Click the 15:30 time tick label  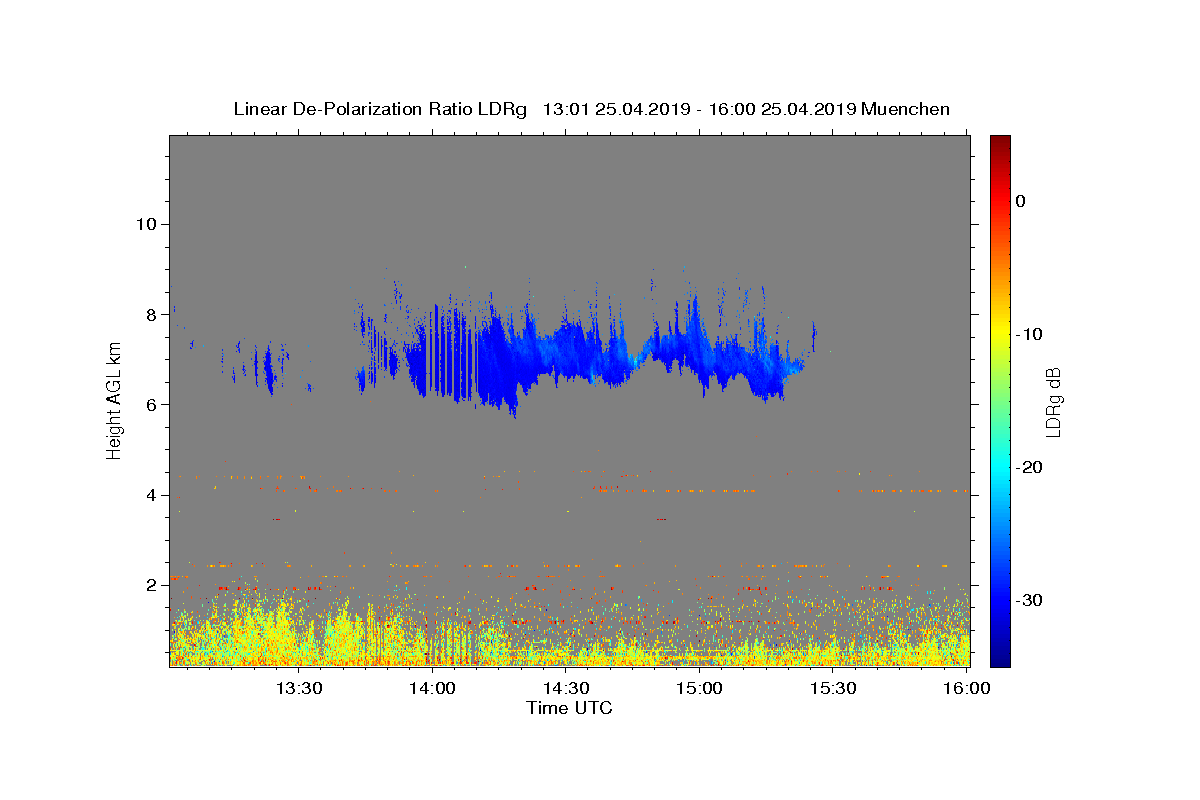pos(832,689)
